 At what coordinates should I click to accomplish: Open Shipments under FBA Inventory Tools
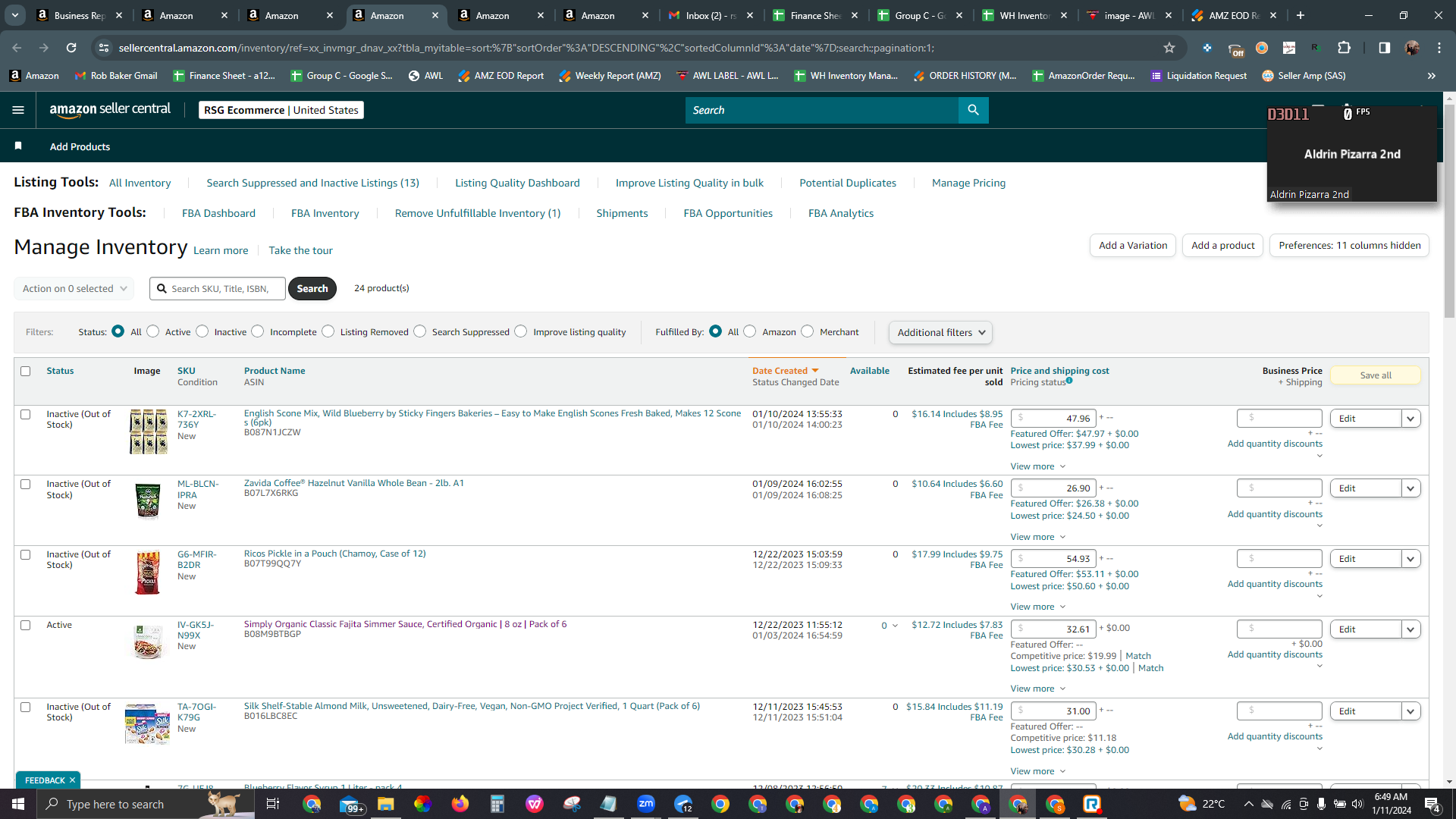point(622,213)
